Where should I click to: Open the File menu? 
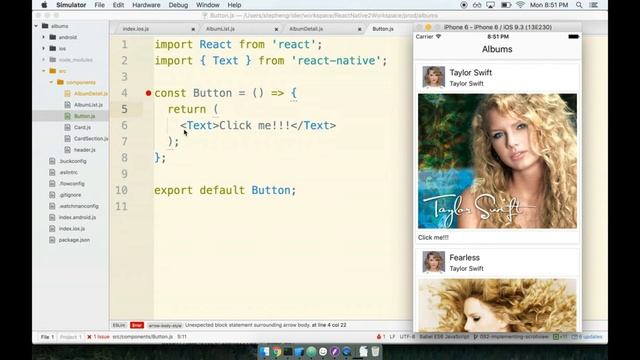tap(99, 5)
